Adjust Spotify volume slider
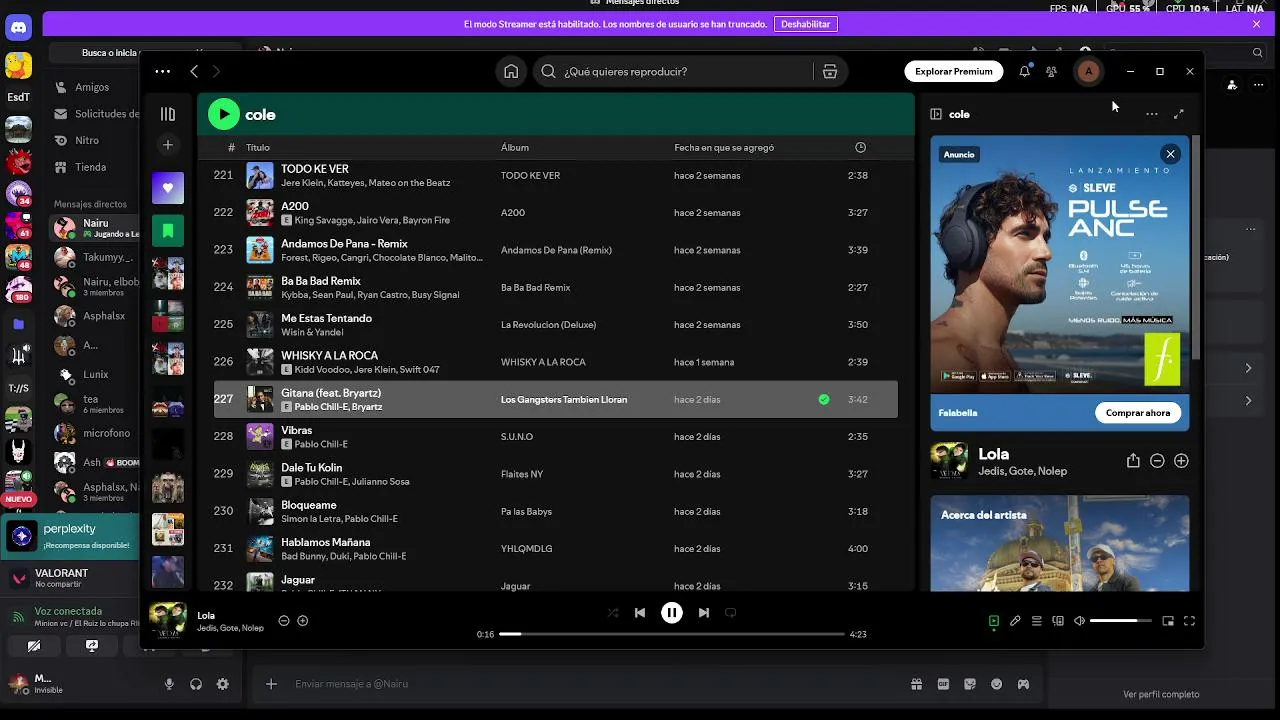 (x=1120, y=621)
